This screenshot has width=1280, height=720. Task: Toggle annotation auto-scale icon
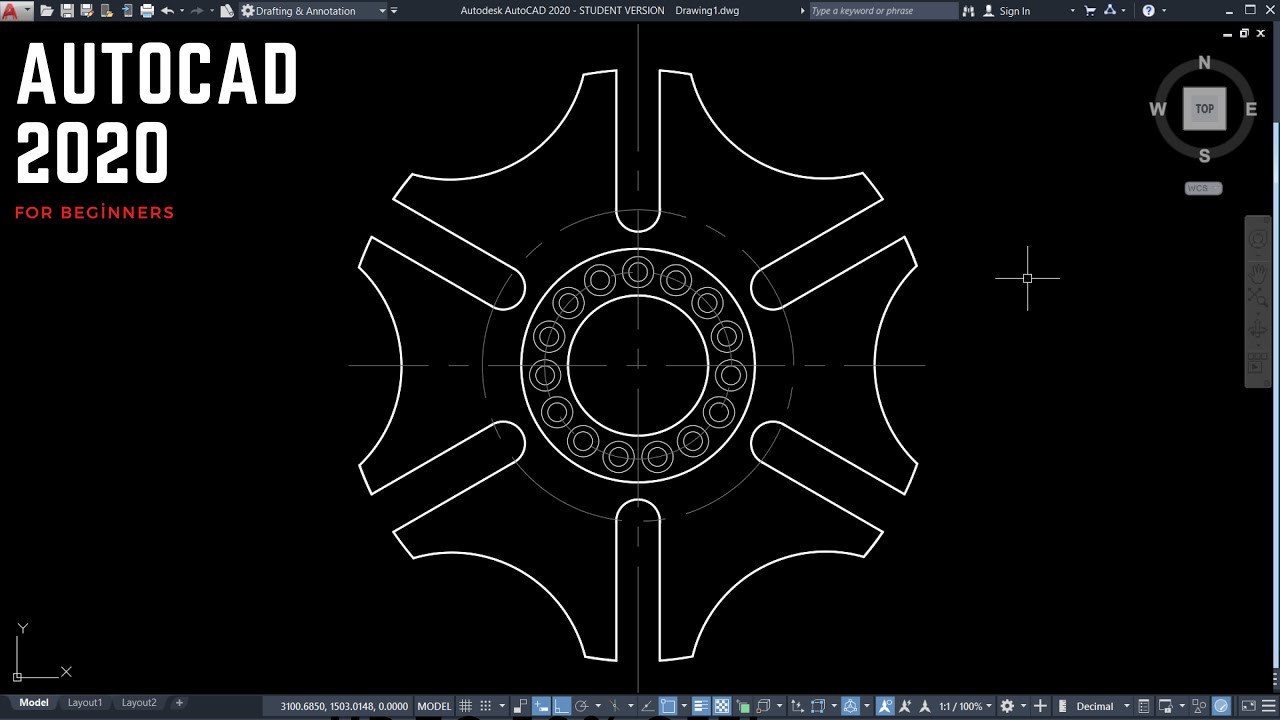pyautogui.click(x=905, y=706)
